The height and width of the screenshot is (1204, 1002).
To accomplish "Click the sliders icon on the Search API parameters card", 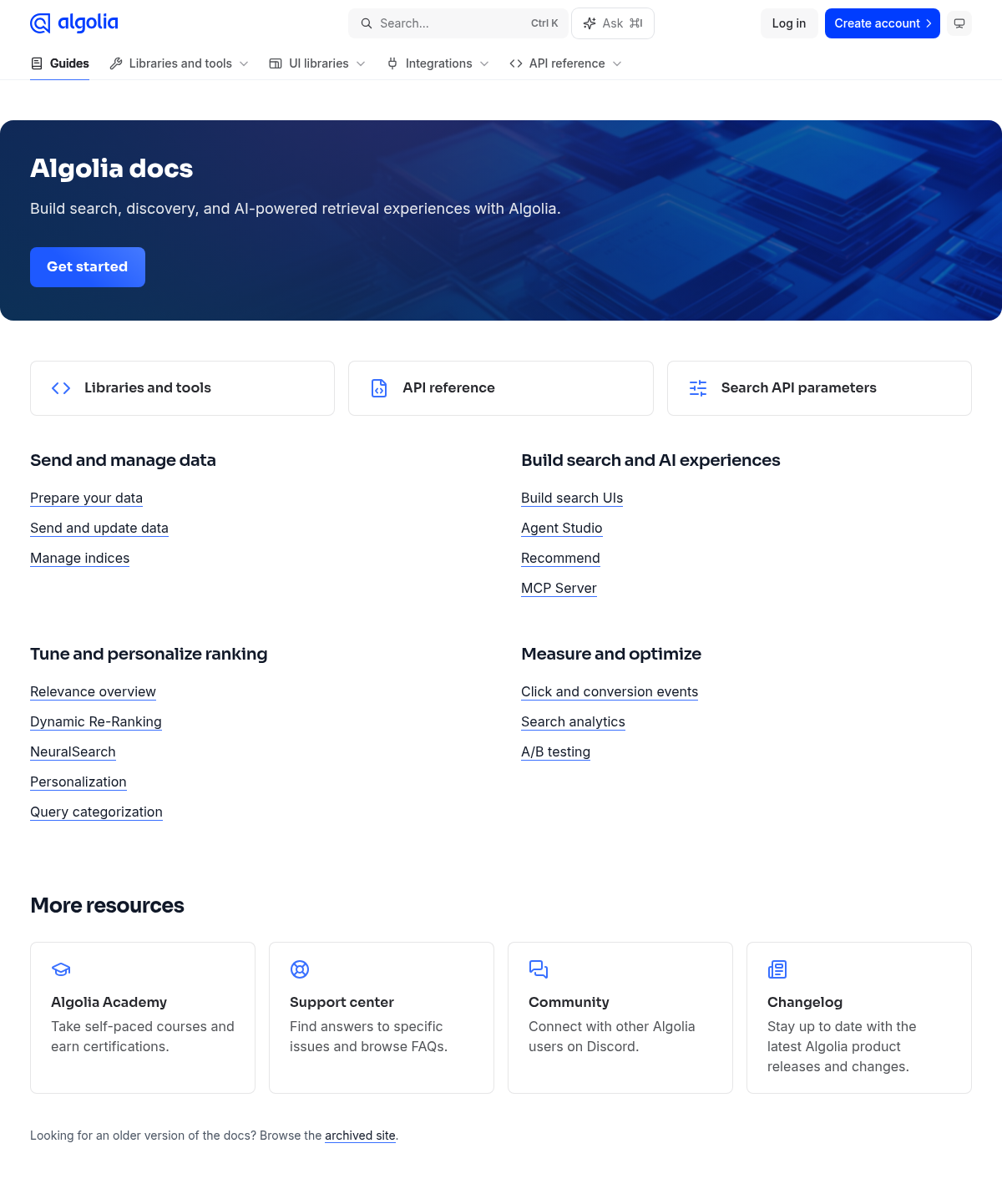I will point(698,388).
